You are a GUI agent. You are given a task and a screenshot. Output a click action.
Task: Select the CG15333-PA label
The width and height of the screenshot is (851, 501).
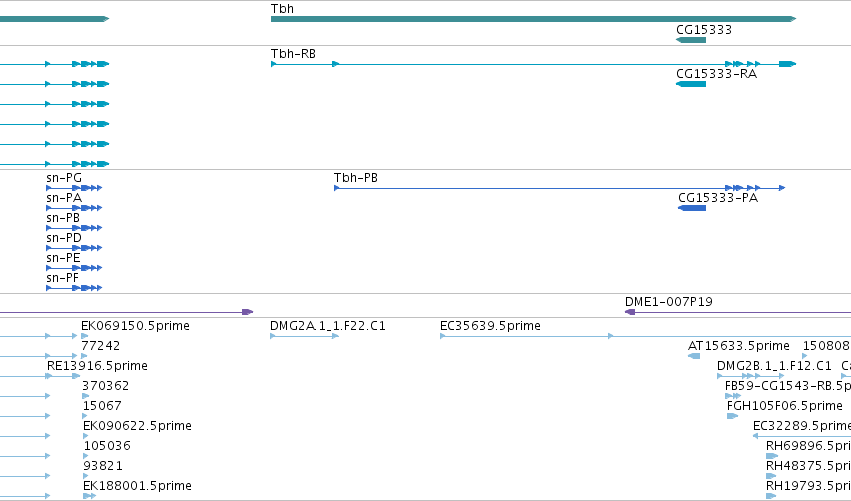[718, 198]
